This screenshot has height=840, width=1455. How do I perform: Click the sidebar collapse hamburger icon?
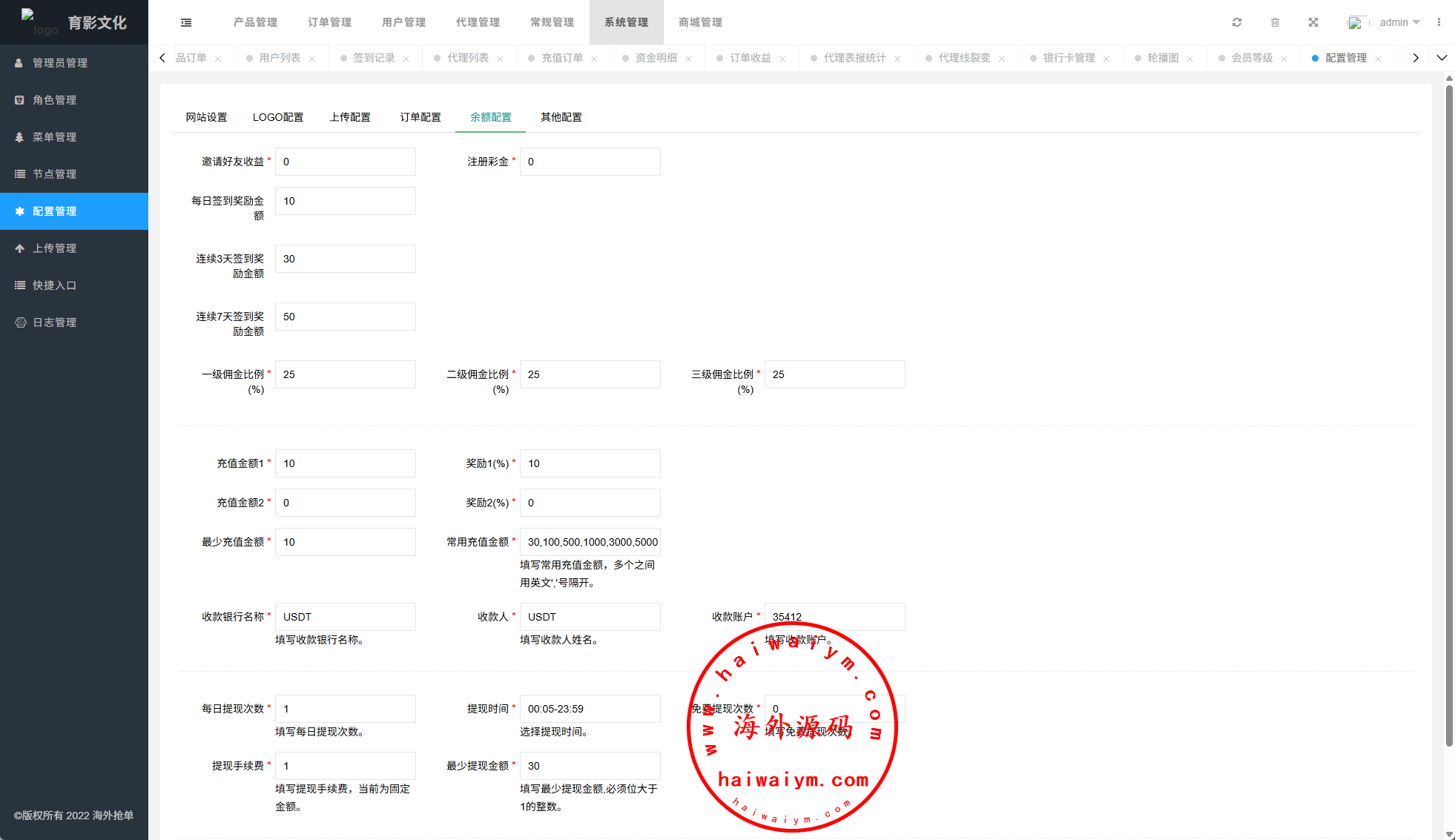pyautogui.click(x=186, y=22)
